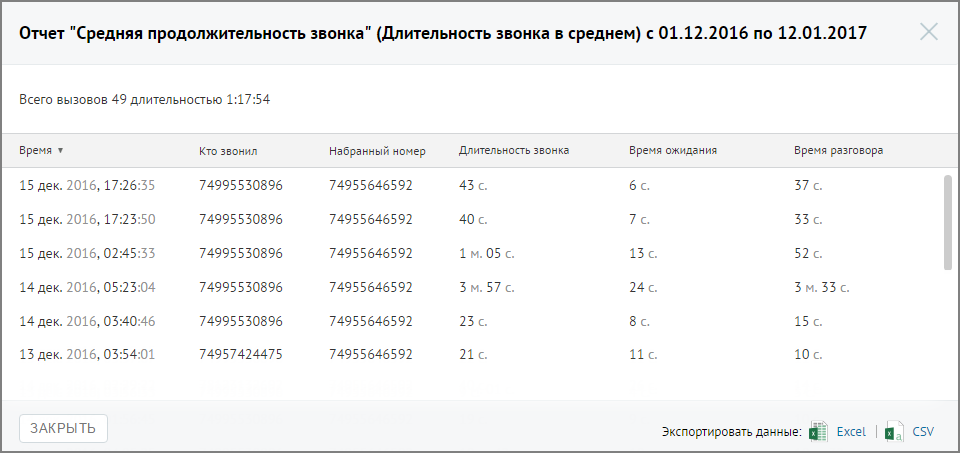Screen dimensions: 960x453
Task: Open the Excel export link
Action: point(851,432)
